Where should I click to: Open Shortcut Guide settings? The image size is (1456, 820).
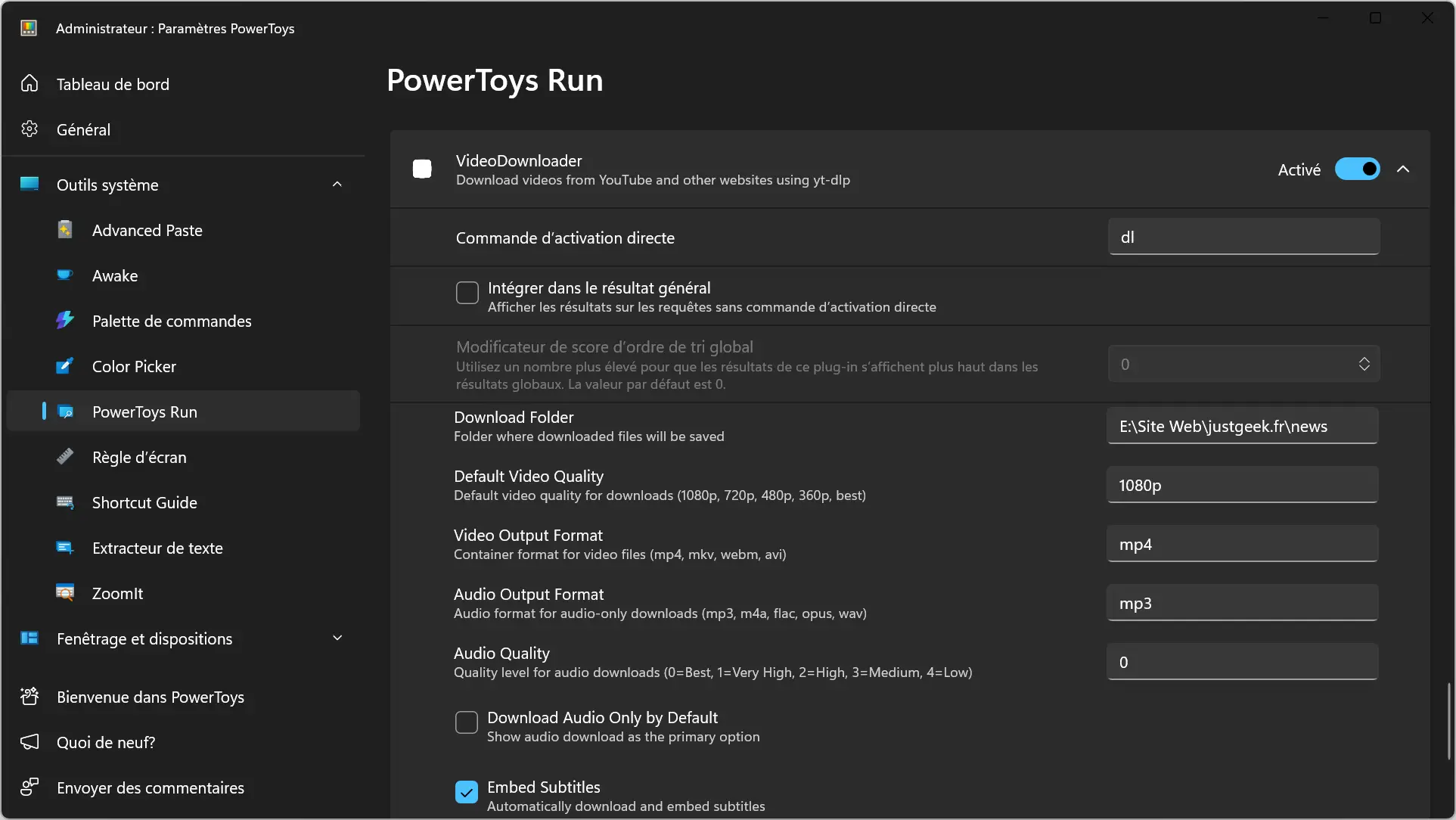tap(183, 502)
